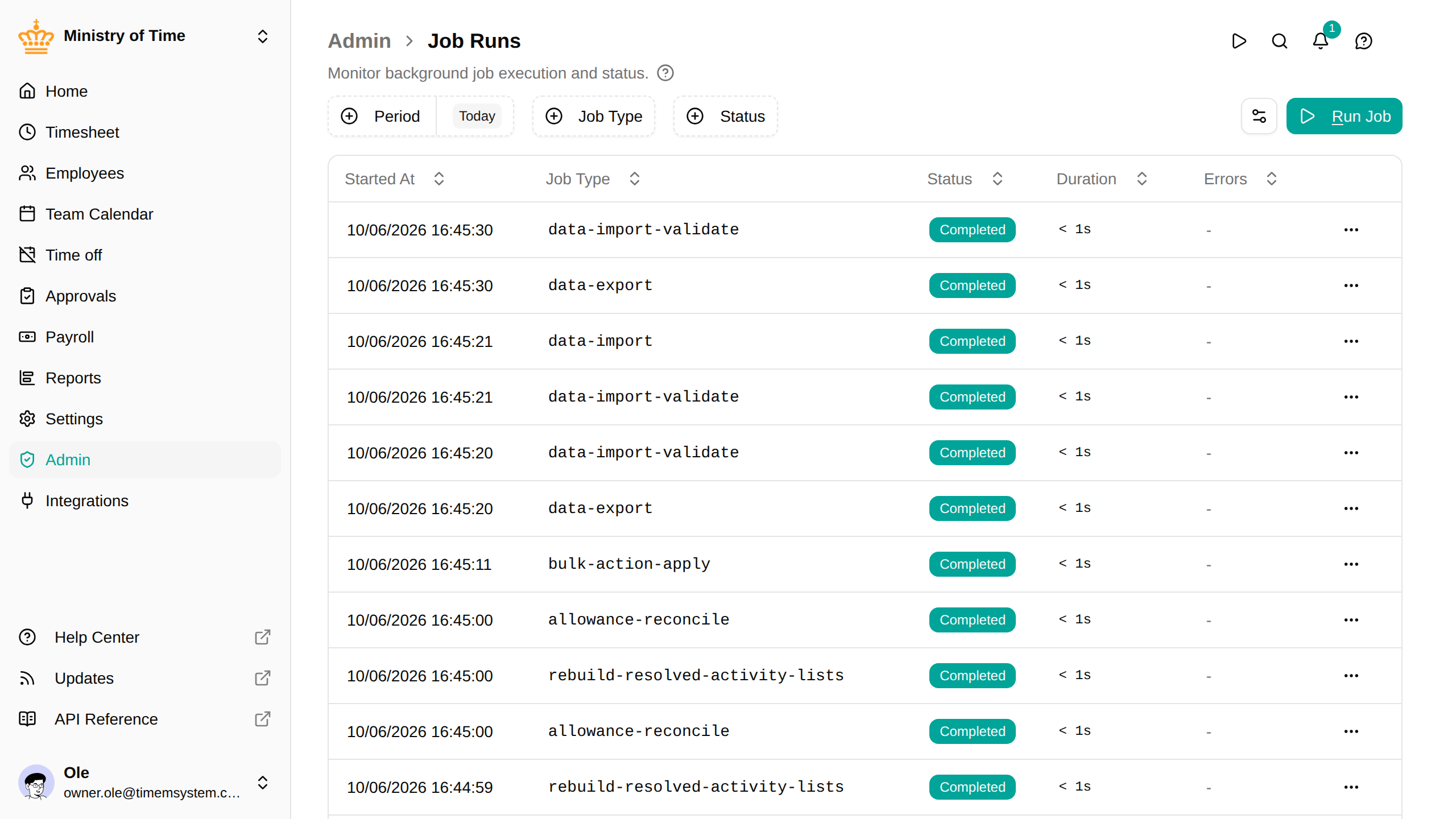Go to Home in sidebar
This screenshot has height=819, width=1456.
[145, 91]
